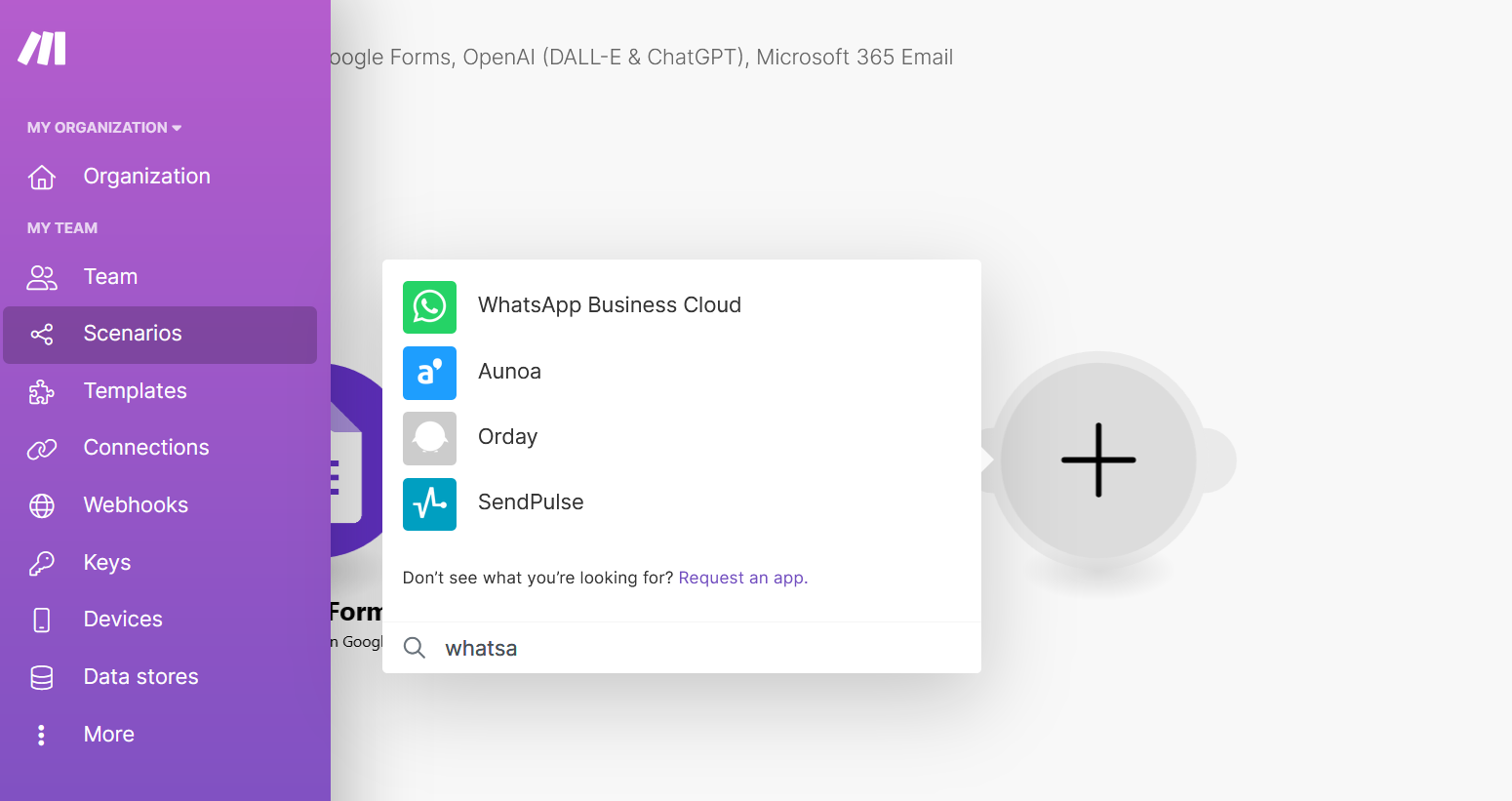The width and height of the screenshot is (1512, 801).
Task: Expand the My Organization dropdown
Action: [104, 128]
